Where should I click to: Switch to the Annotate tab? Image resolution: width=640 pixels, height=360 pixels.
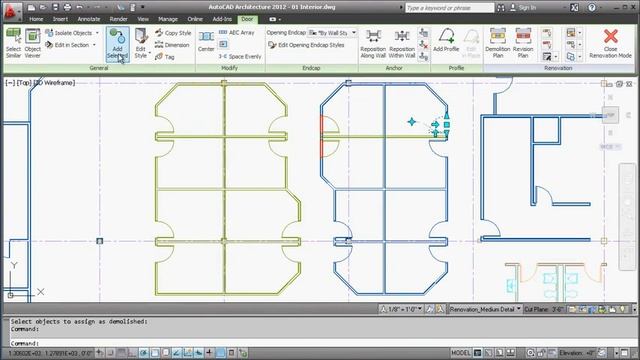[89, 19]
